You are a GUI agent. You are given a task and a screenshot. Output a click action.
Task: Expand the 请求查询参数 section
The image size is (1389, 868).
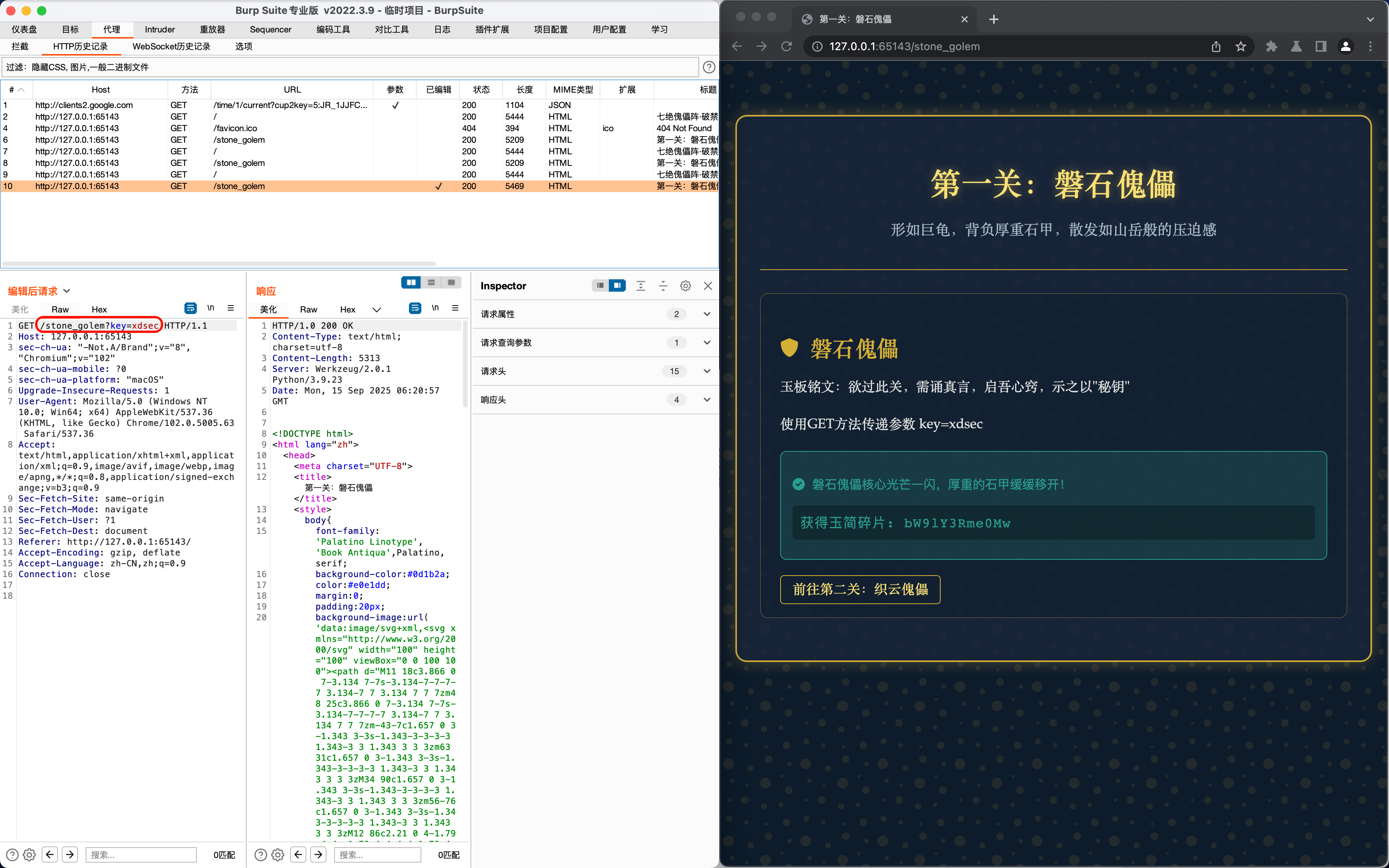[706, 343]
